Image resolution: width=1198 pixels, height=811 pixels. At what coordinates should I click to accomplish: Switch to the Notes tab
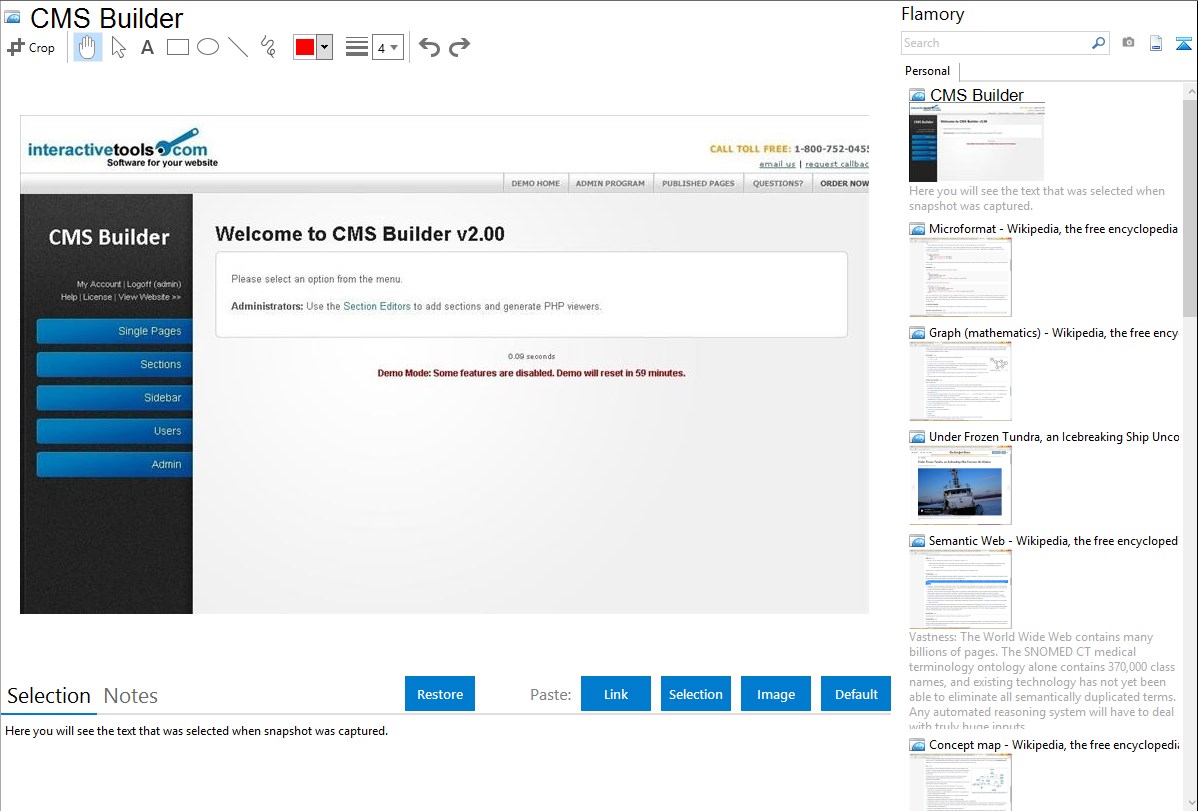tap(131, 696)
